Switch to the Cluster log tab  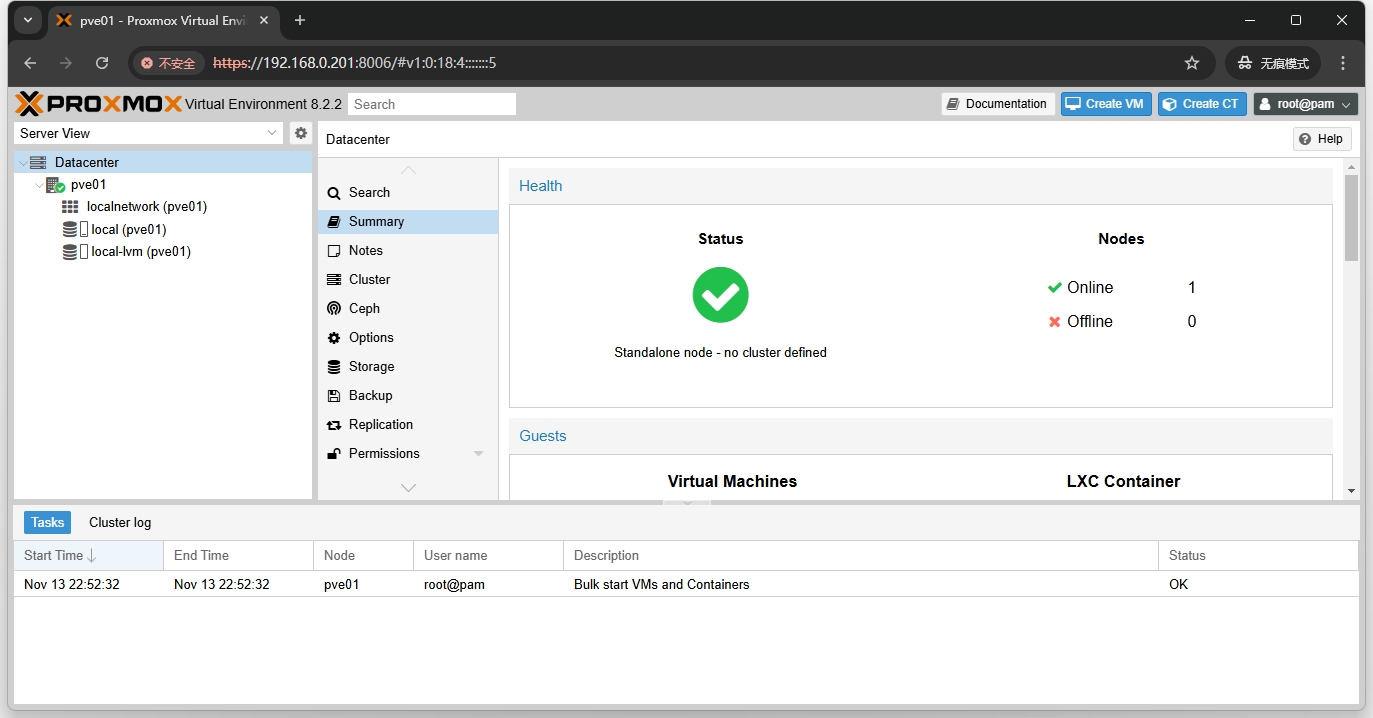(x=120, y=522)
